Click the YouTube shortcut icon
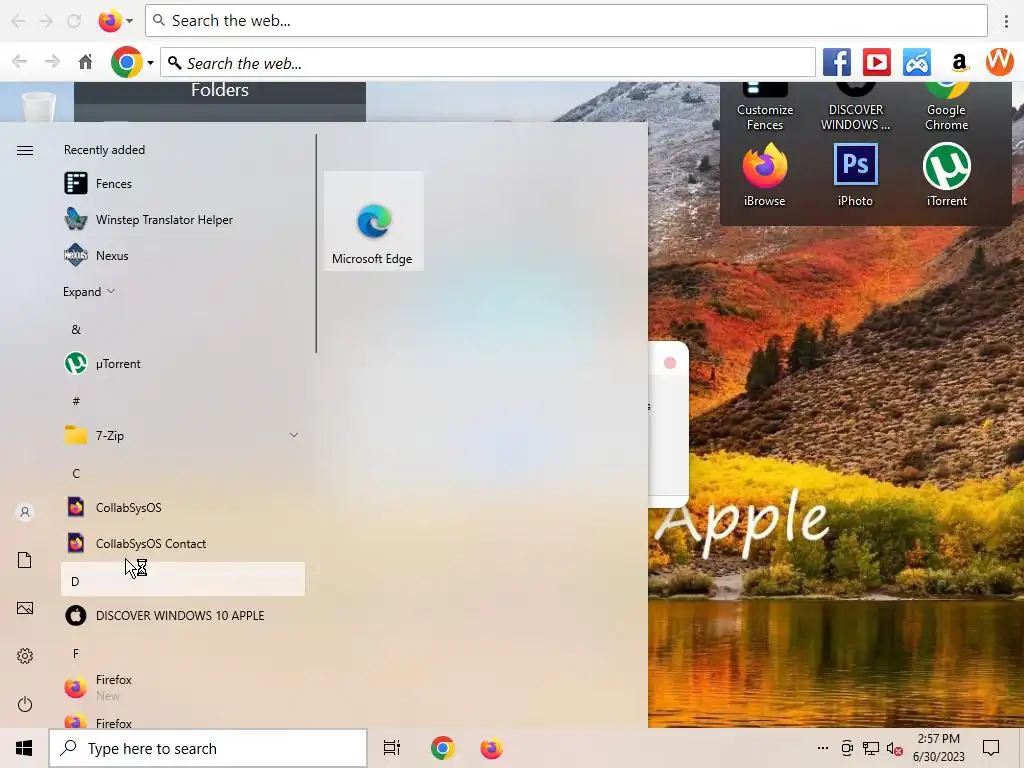 coord(877,63)
